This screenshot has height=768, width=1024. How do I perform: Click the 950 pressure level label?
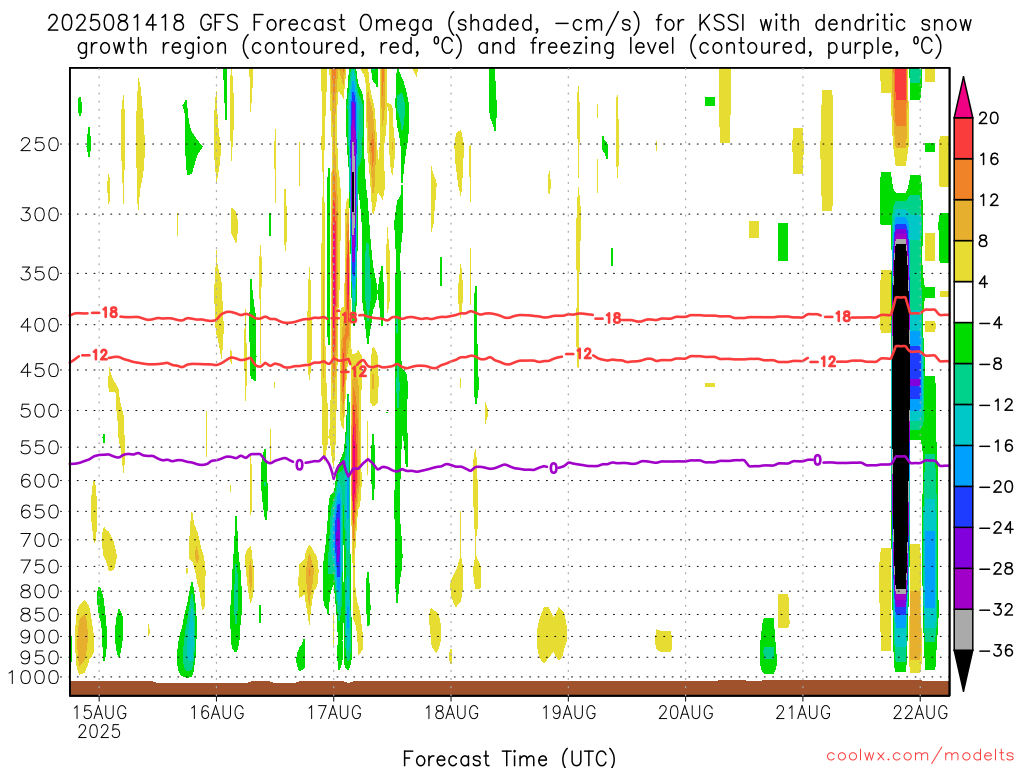click(40, 658)
